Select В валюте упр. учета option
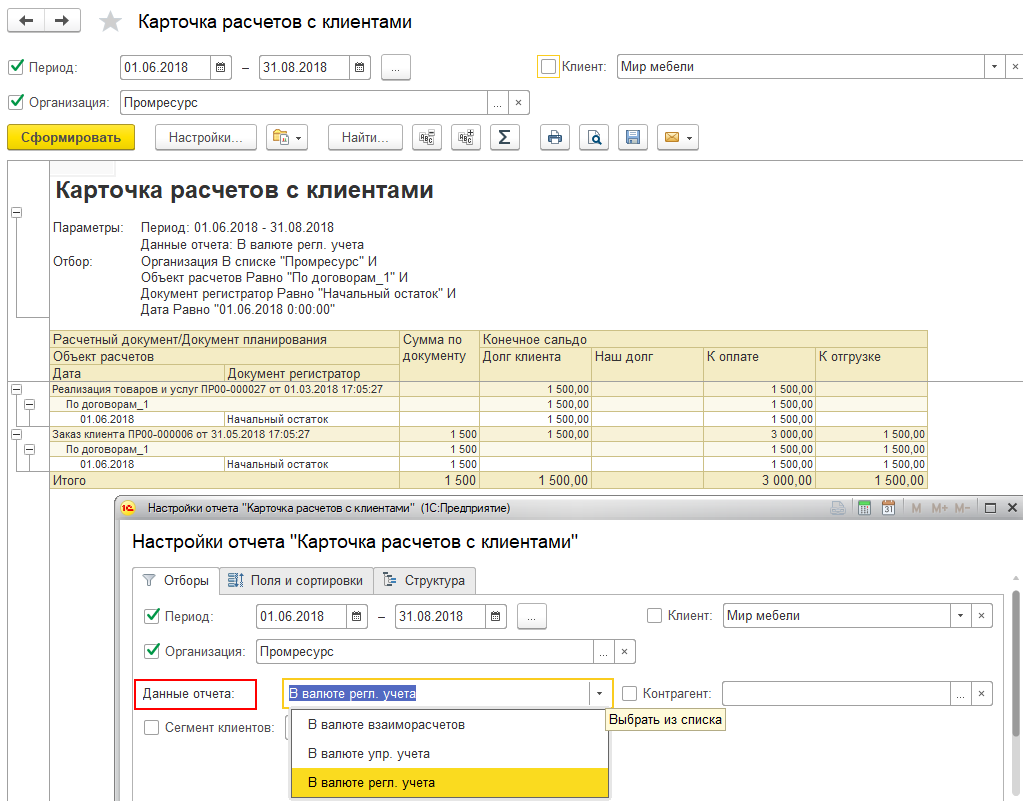 [369, 753]
